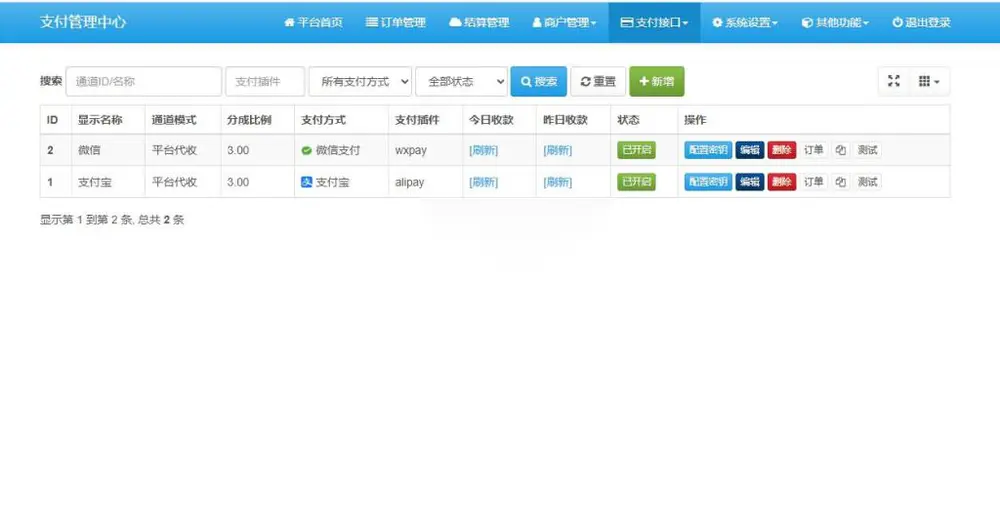Expand the 商户管理 dropdown menu

[x=564, y=22]
